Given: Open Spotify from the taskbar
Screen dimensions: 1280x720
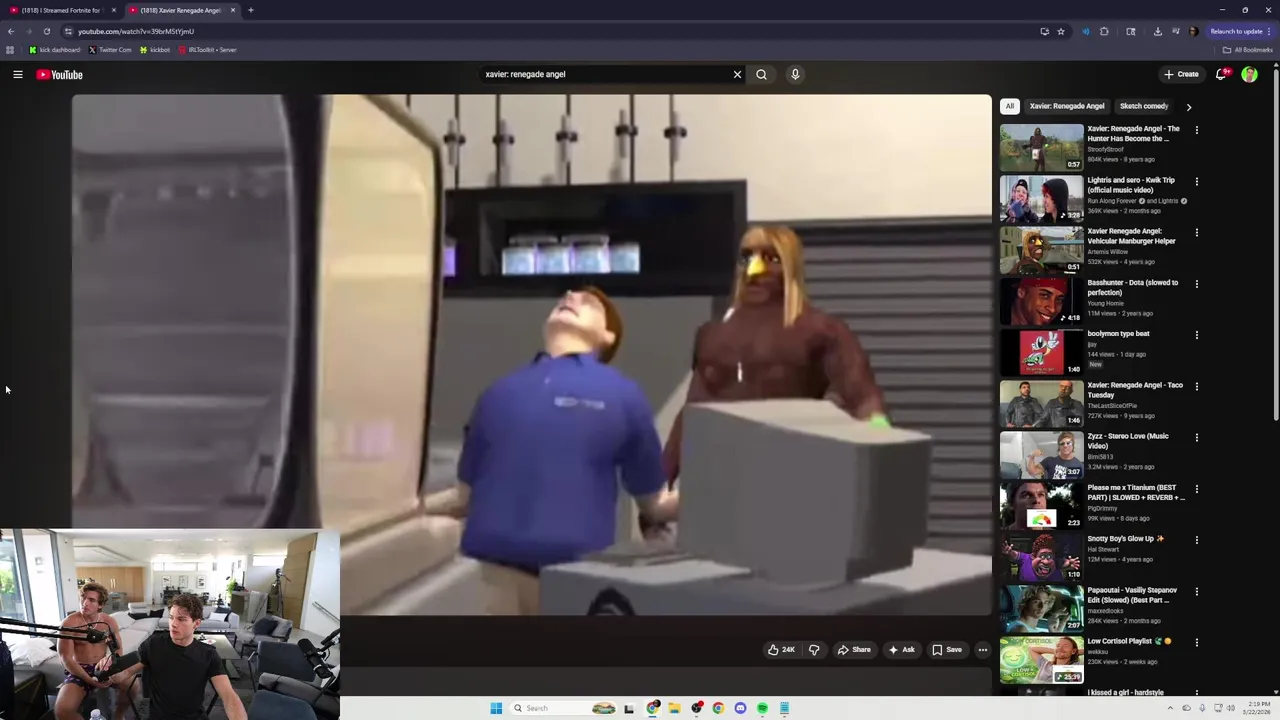Looking at the screenshot, I should click(x=762, y=708).
